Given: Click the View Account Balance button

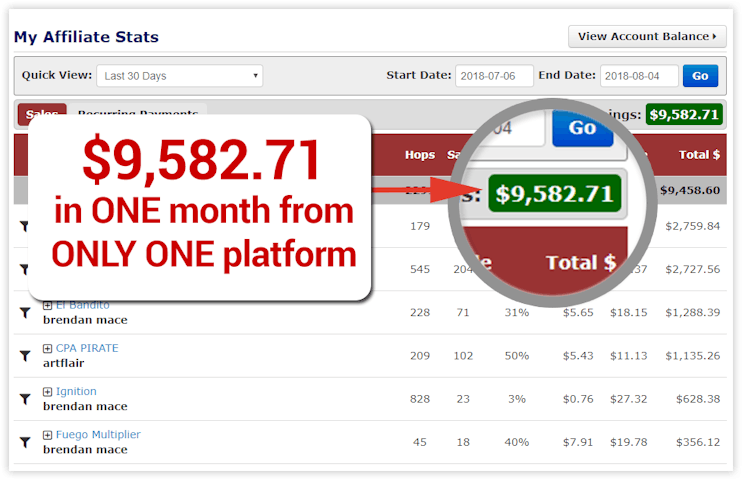Looking at the screenshot, I should (x=647, y=37).
